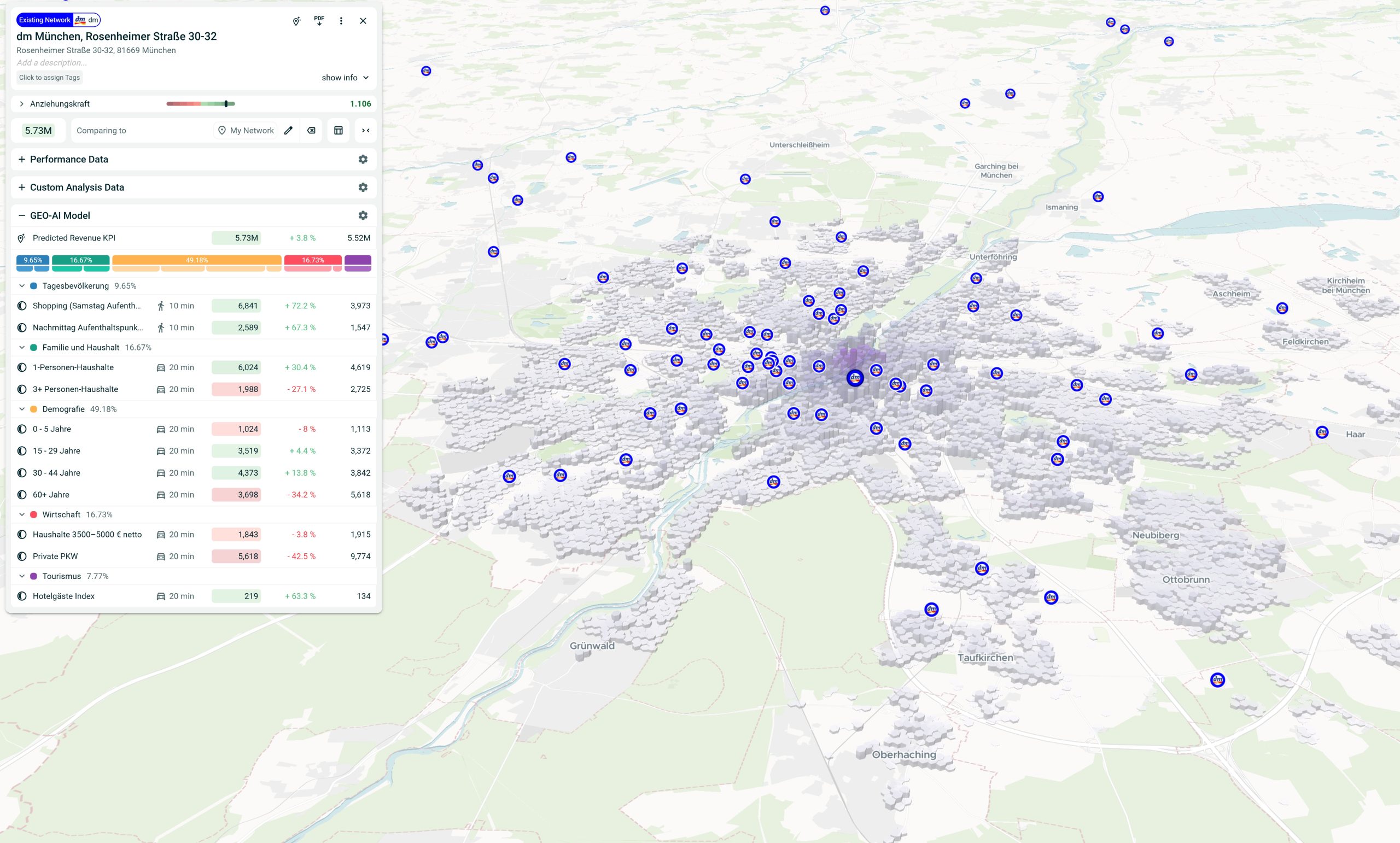Toggle the Haushalte 3500–5000 € netto layer
The image size is (1400, 843).
pos(21,535)
